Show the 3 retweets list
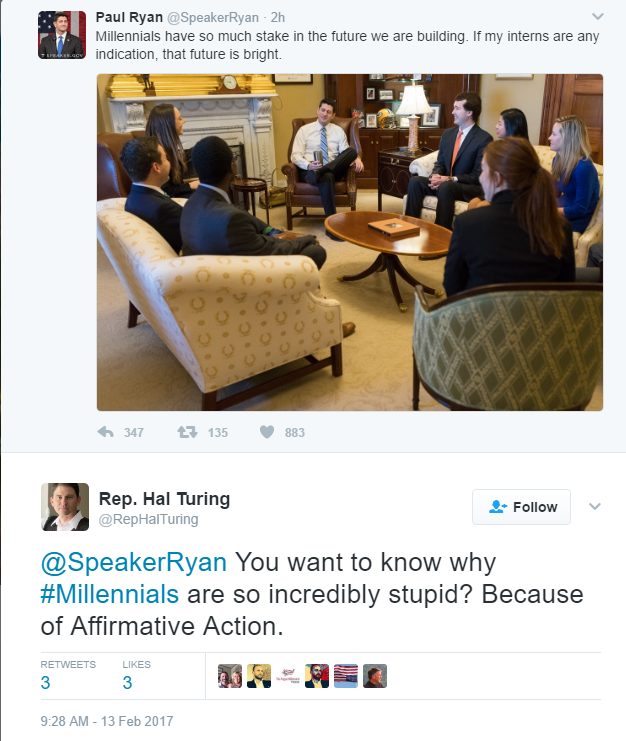This screenshot has height=741, width=626. point(68,675)
